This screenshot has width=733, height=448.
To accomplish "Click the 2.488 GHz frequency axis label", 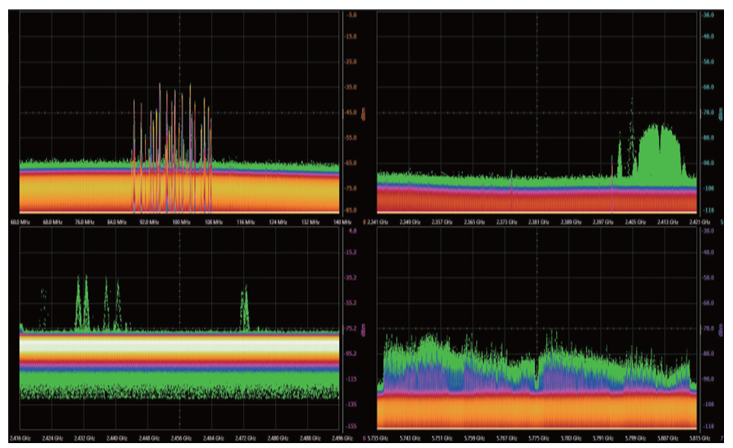I will click(x=310, y=438).
